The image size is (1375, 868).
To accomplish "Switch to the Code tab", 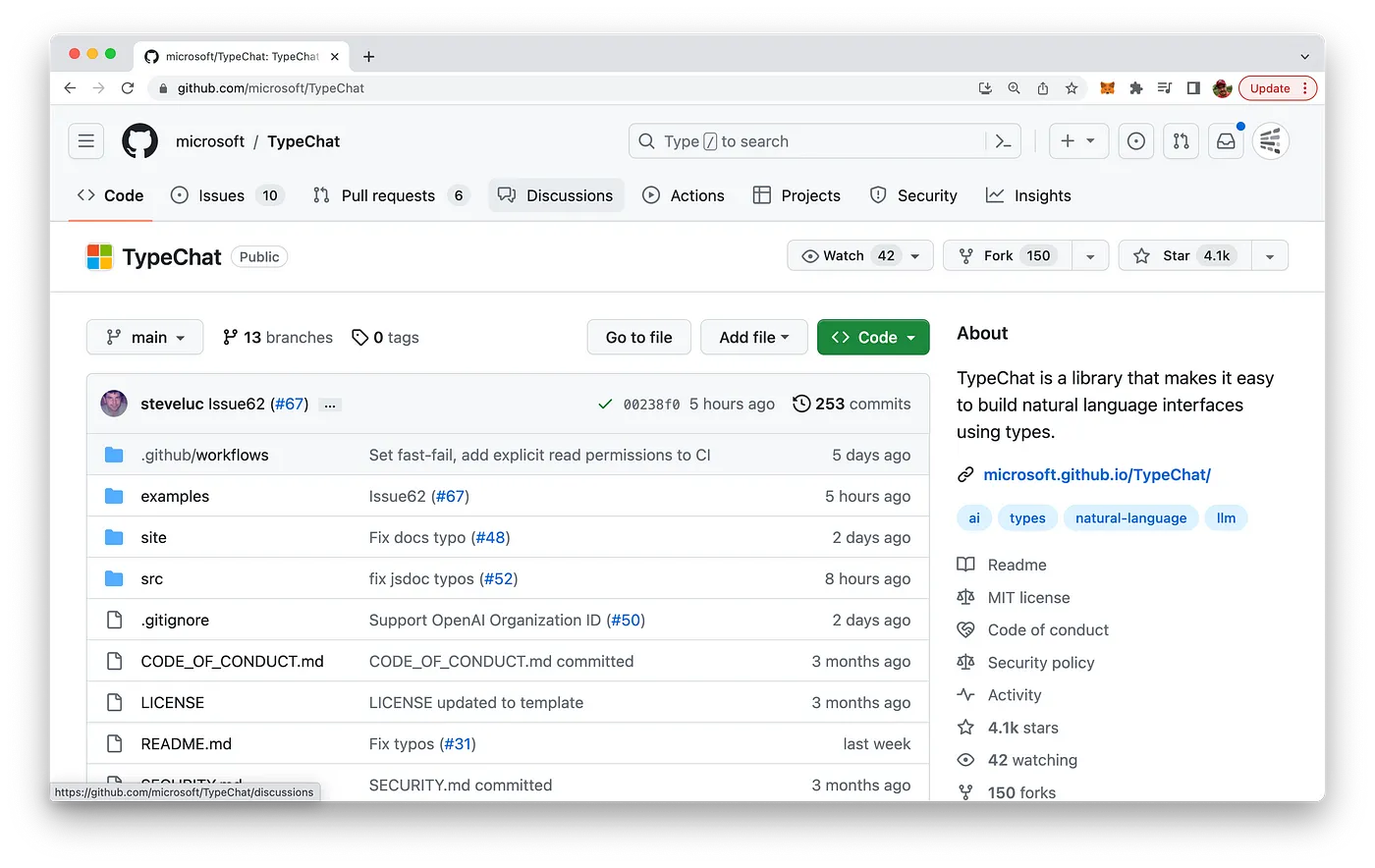I will point(110,195).
